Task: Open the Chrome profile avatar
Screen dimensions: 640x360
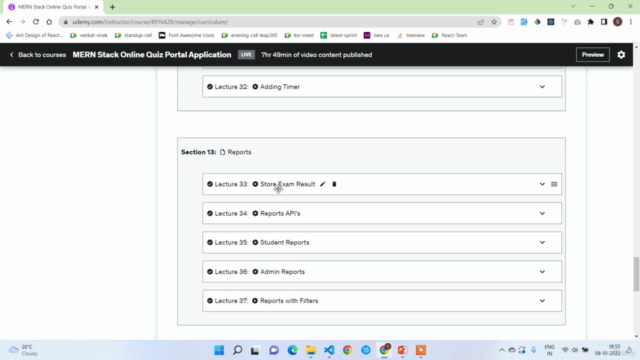Action: click(618, 22)
